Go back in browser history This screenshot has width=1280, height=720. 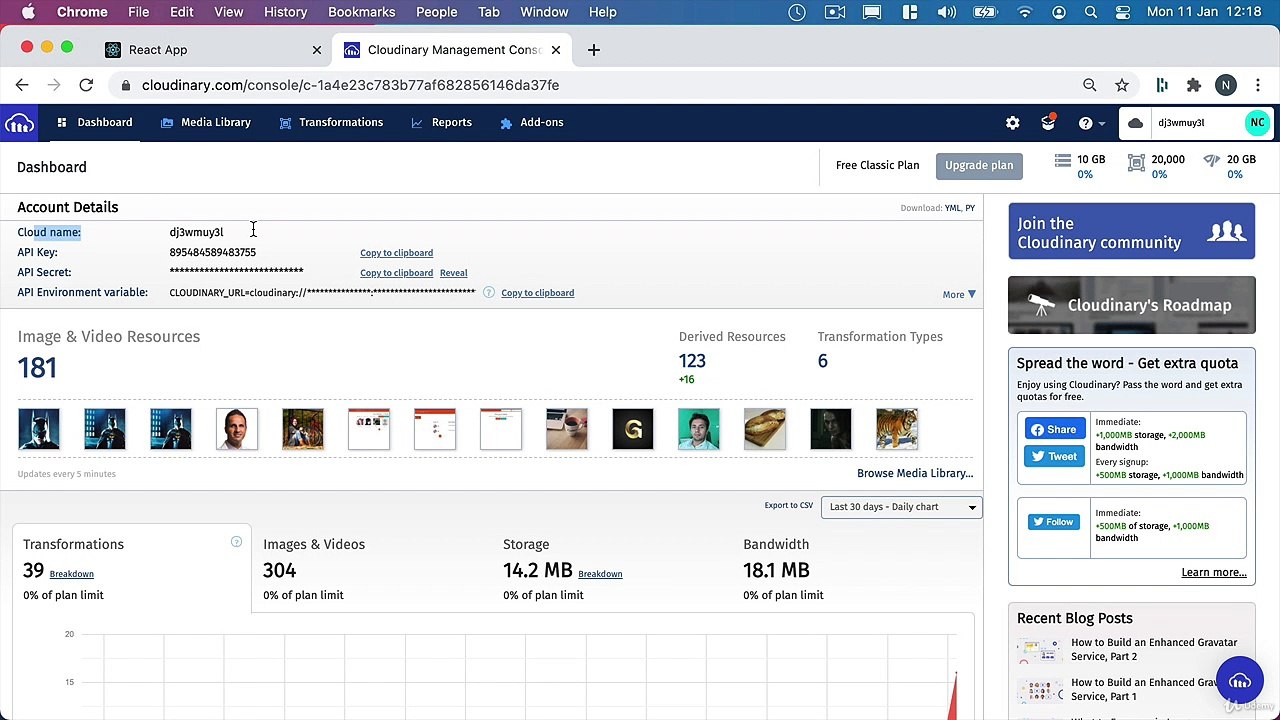[22, 85]
